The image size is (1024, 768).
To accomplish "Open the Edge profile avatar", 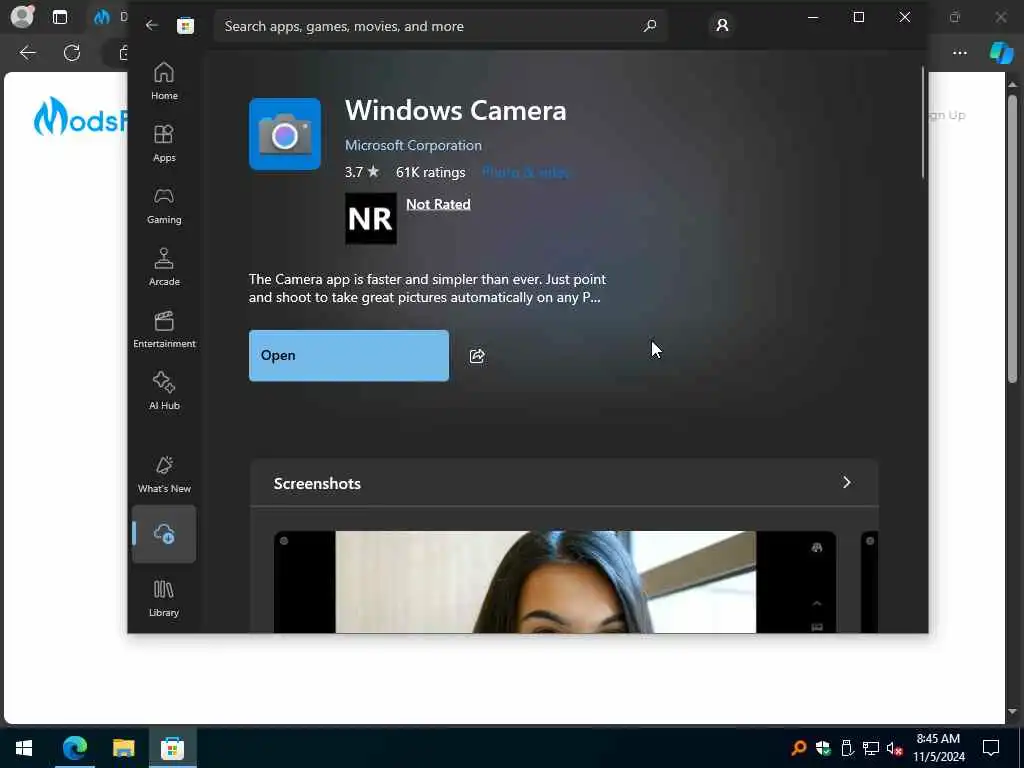I will click(22, 16).
